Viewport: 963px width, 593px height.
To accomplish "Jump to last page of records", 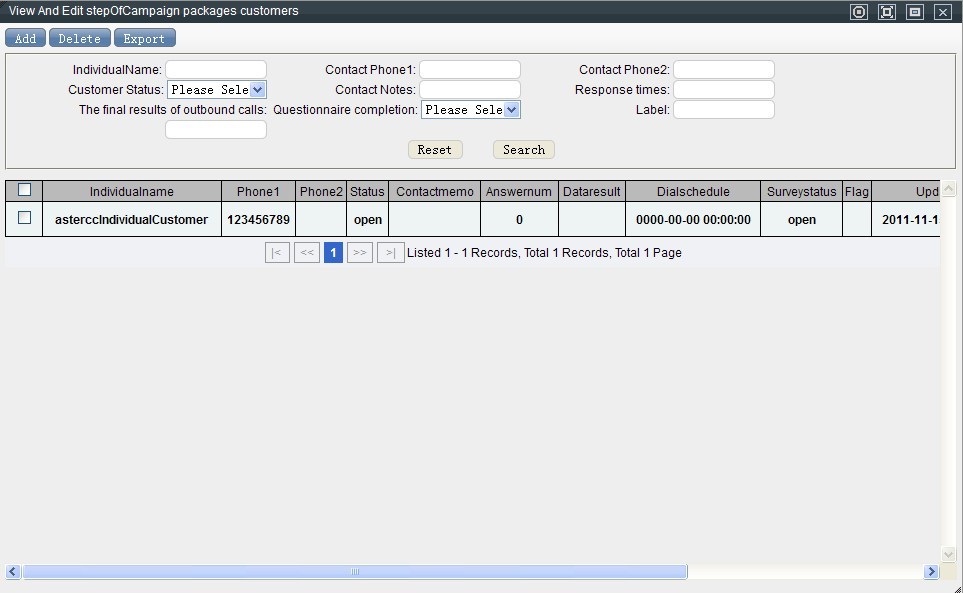I will click(x=390, y=253).
